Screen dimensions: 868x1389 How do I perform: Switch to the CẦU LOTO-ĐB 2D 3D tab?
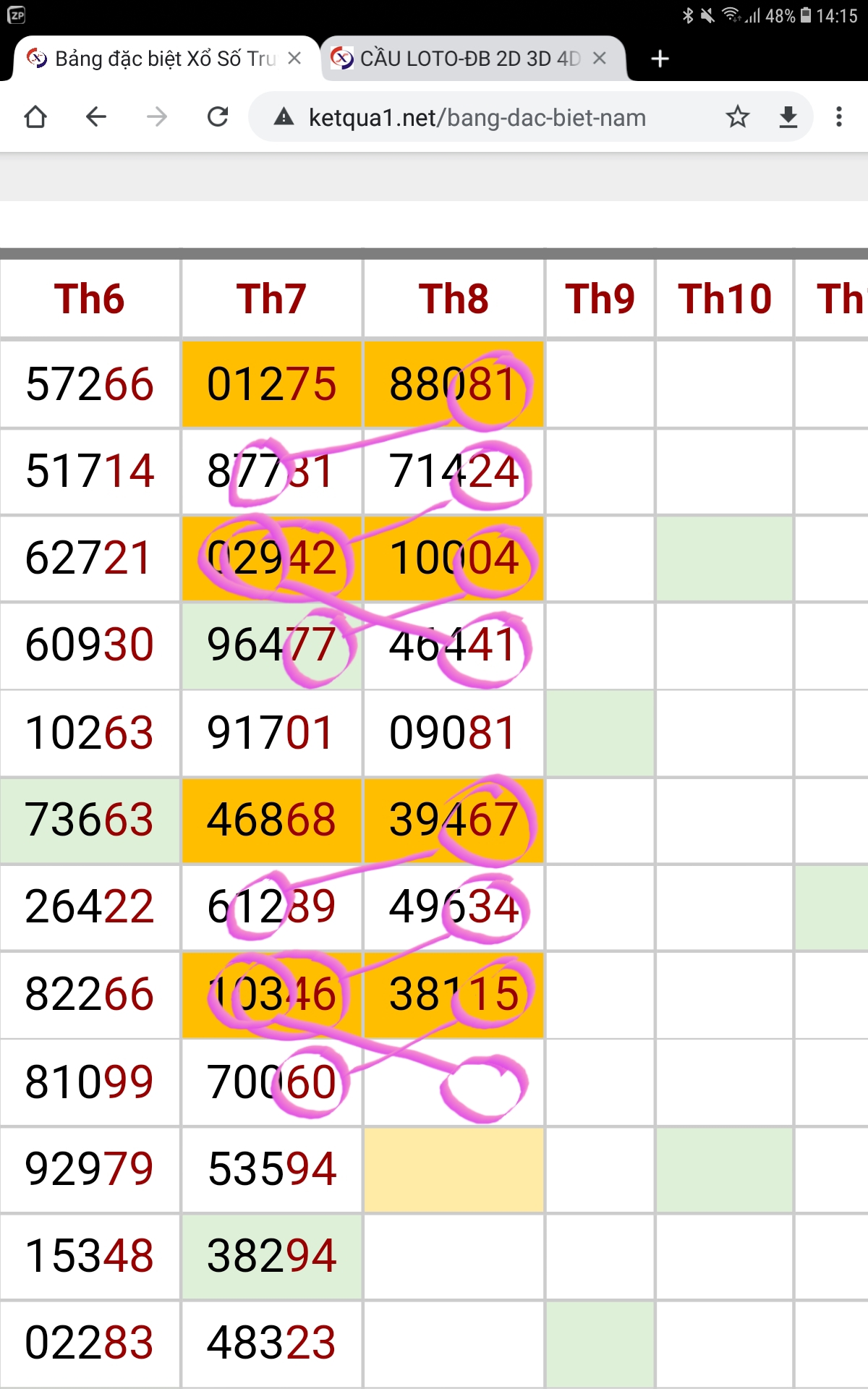coord(470,59)
